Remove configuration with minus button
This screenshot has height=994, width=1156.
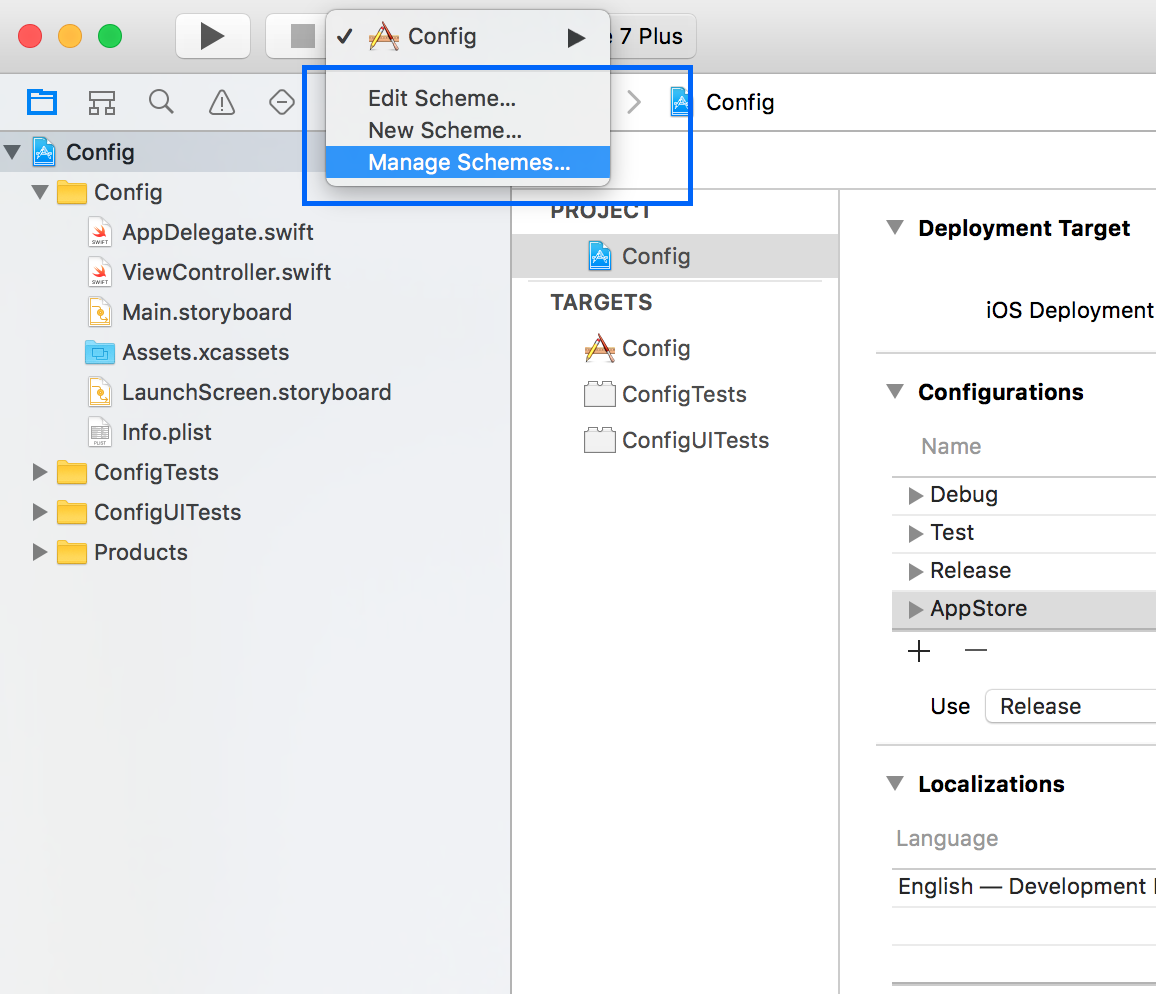(975, 650)
